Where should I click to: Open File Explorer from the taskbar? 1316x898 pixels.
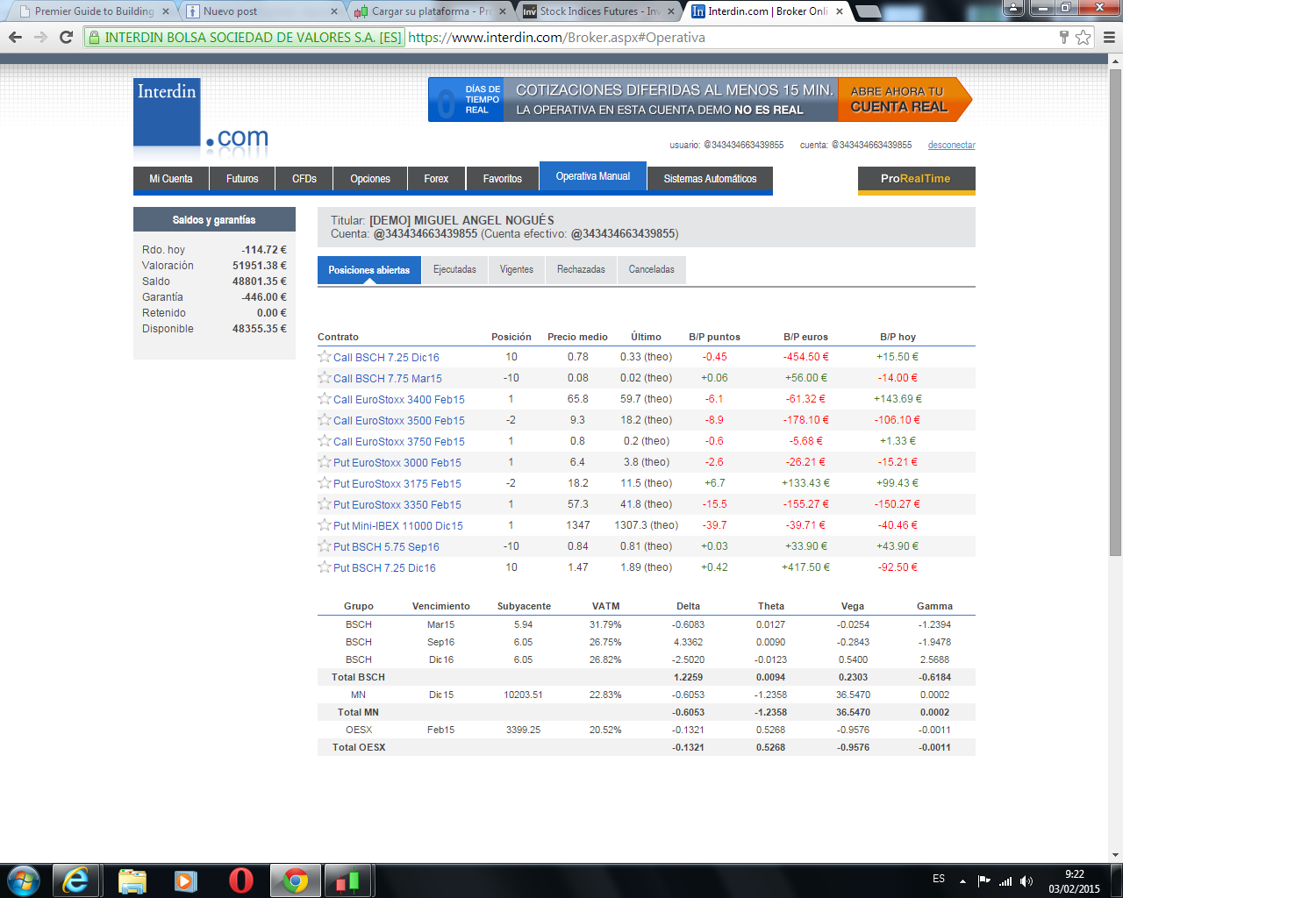tap(132, 880)
